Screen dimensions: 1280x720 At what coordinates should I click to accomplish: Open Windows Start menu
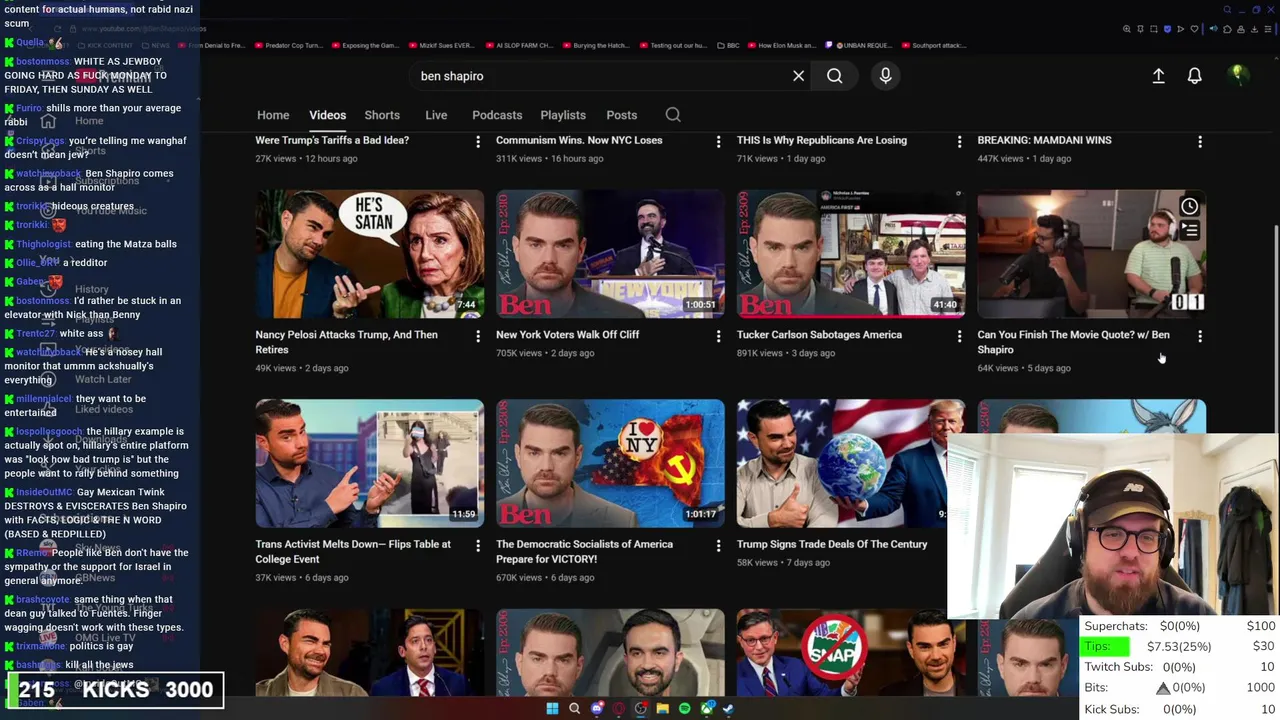coord(552,709)
